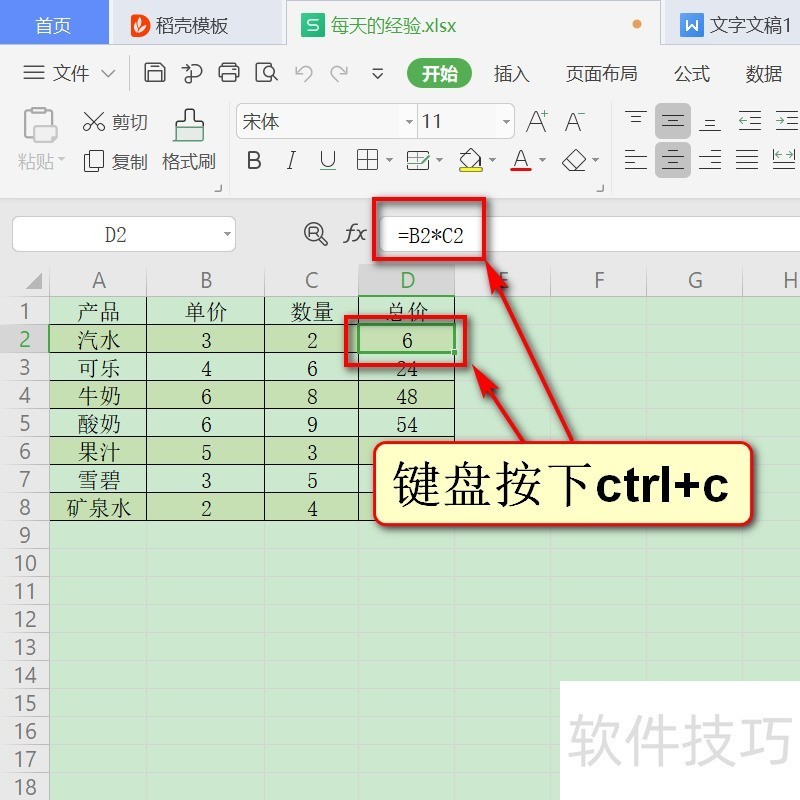Open Print Preview icon

(x=266, y=73)
